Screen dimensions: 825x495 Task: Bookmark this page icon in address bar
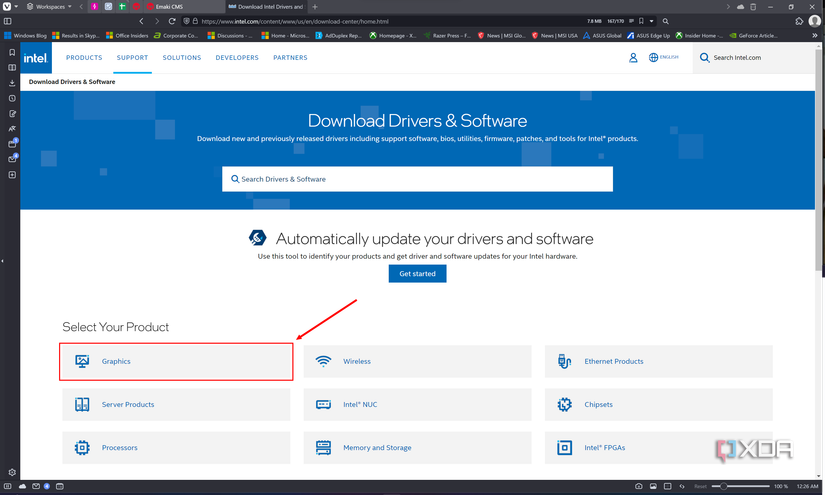[641, 21]
